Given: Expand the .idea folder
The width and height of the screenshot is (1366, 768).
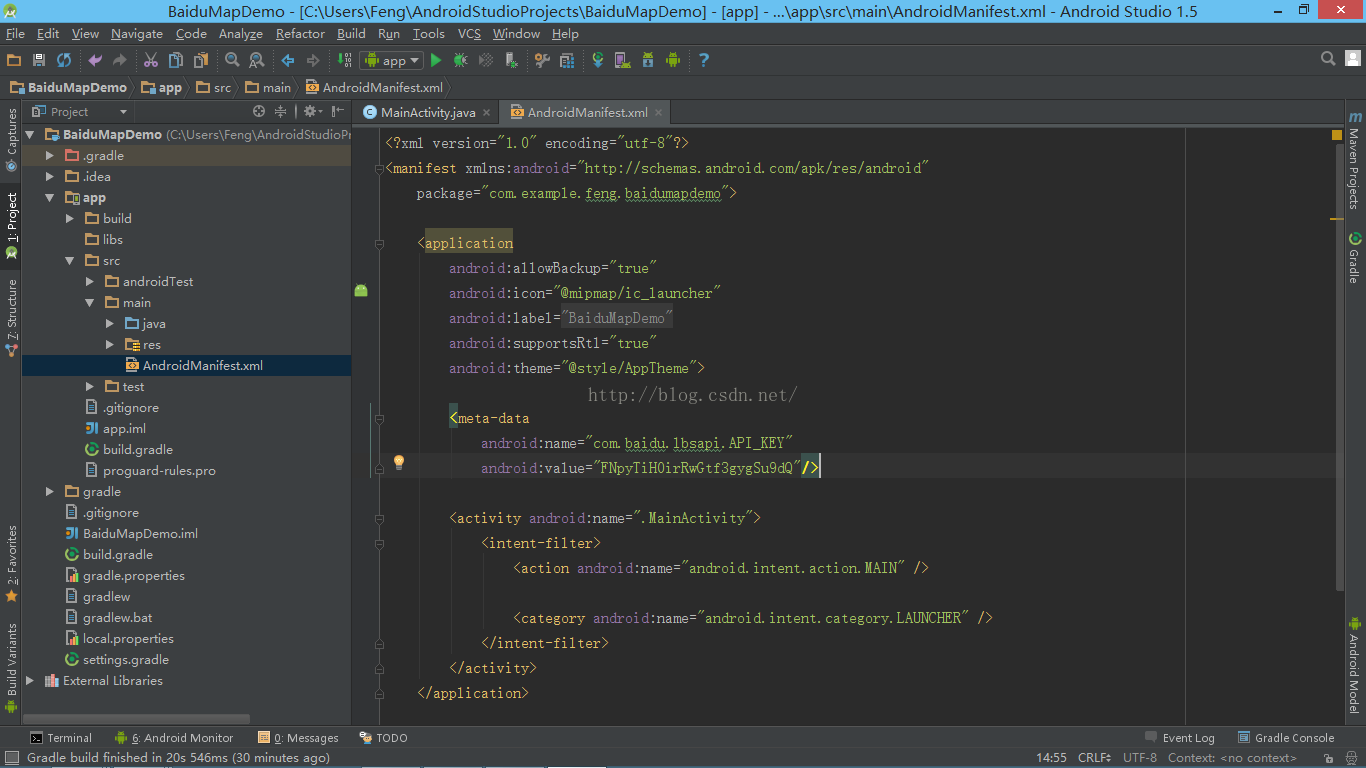Looking at the screenshot, I should (50, 176).
